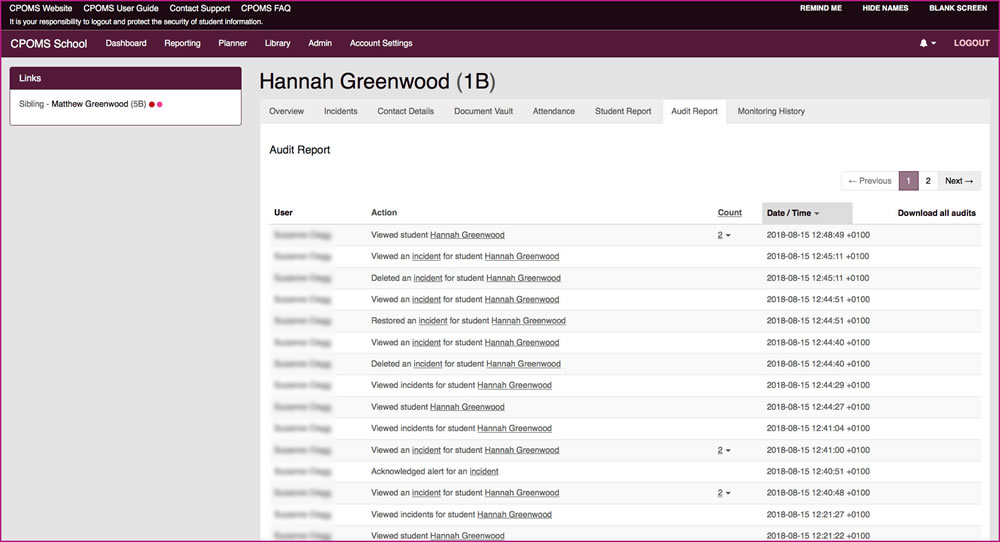This screenshot has width=1000, height=542.
Task: Expand count 2 for 12:48:49 row
Action: 724,235
